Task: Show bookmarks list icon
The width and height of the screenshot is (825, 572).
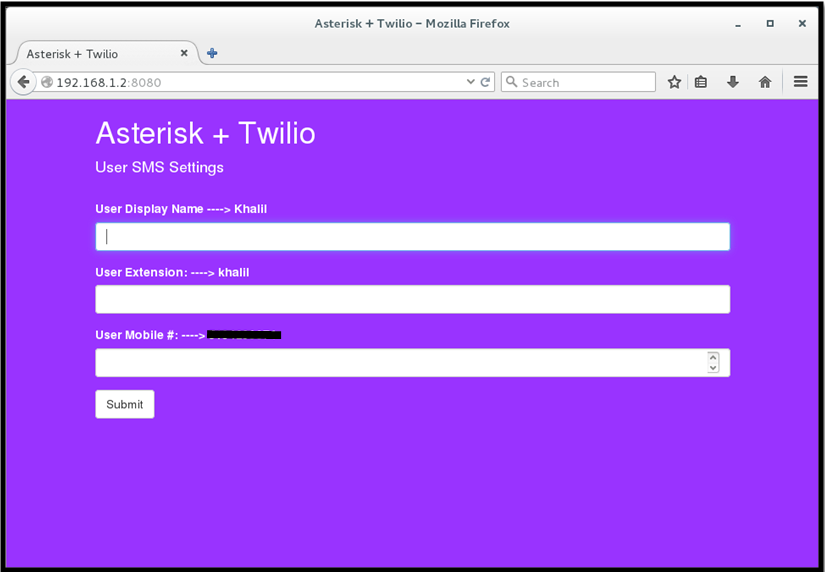Action: (x=701, y=82)
